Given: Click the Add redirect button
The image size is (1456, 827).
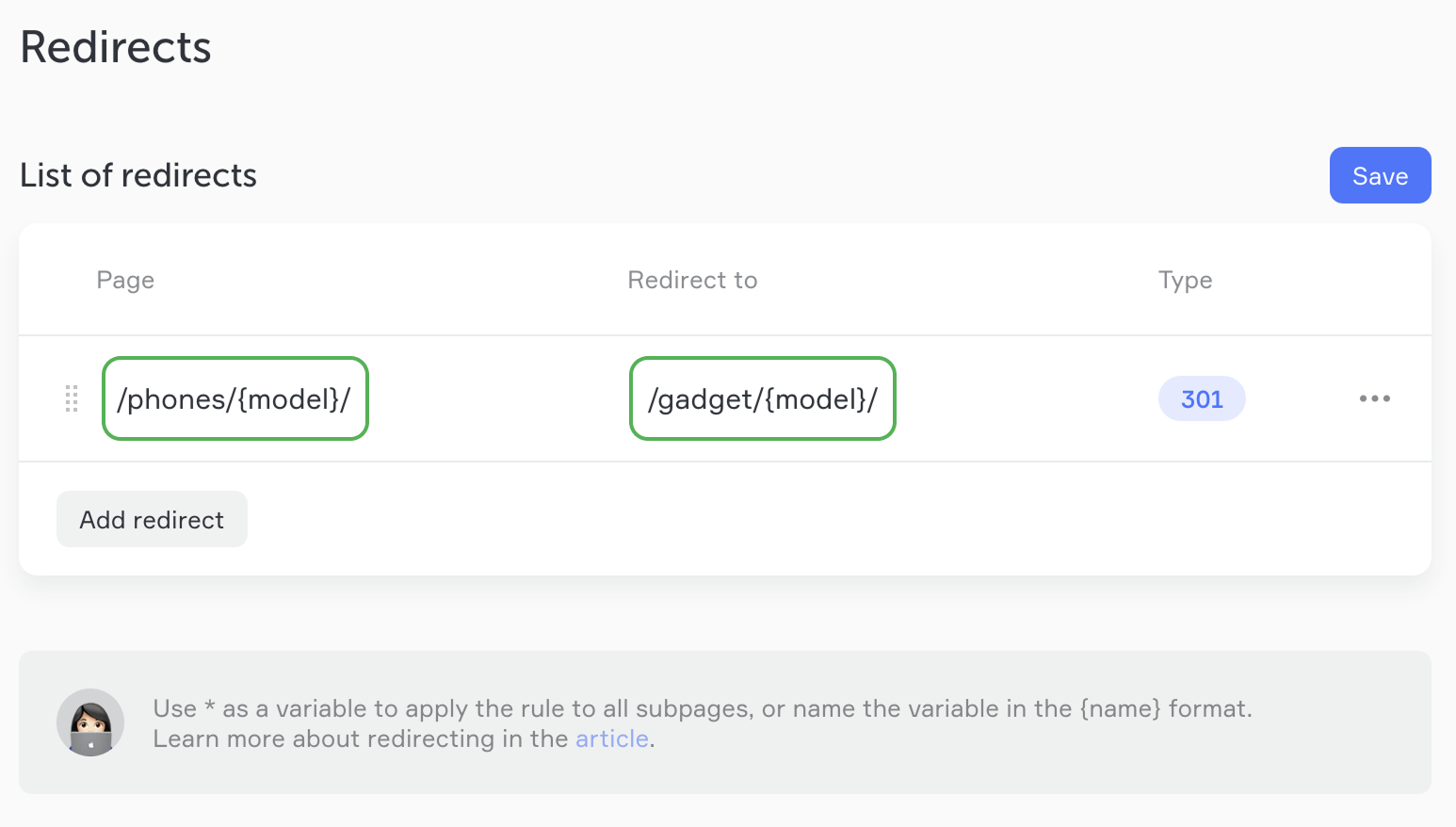Looking at the screenshot, I should tap(152, 519).
